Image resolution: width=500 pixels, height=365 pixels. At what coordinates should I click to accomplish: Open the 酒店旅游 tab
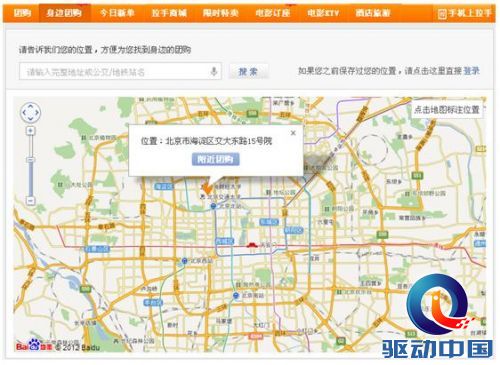coord(373,13)
